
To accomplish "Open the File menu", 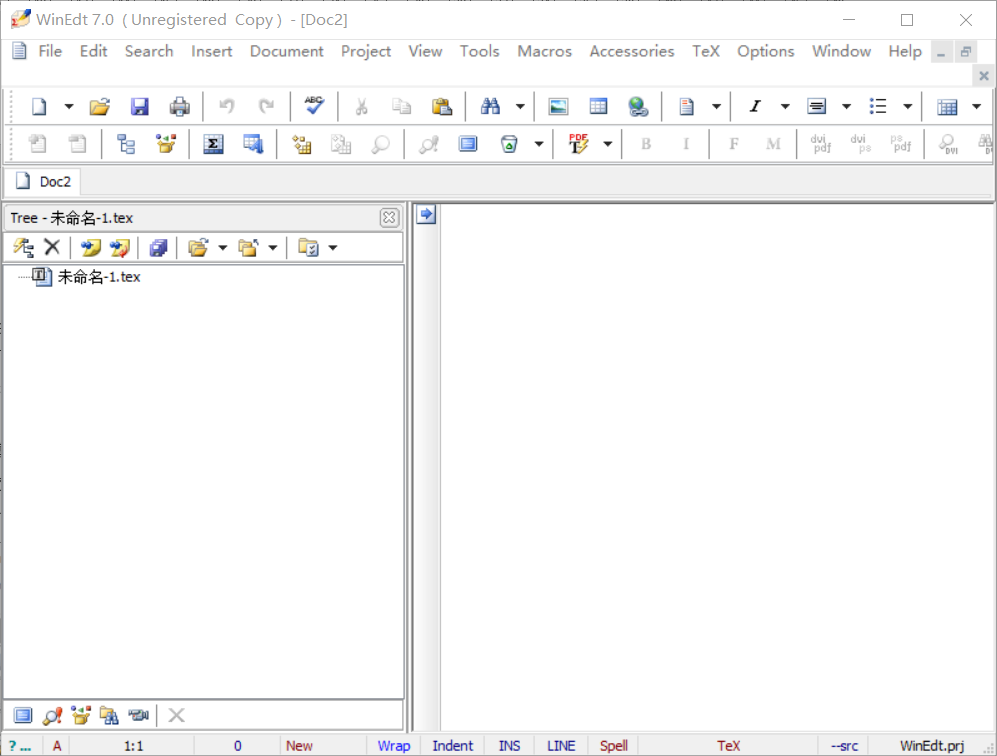I will click(x=50, y=51).
